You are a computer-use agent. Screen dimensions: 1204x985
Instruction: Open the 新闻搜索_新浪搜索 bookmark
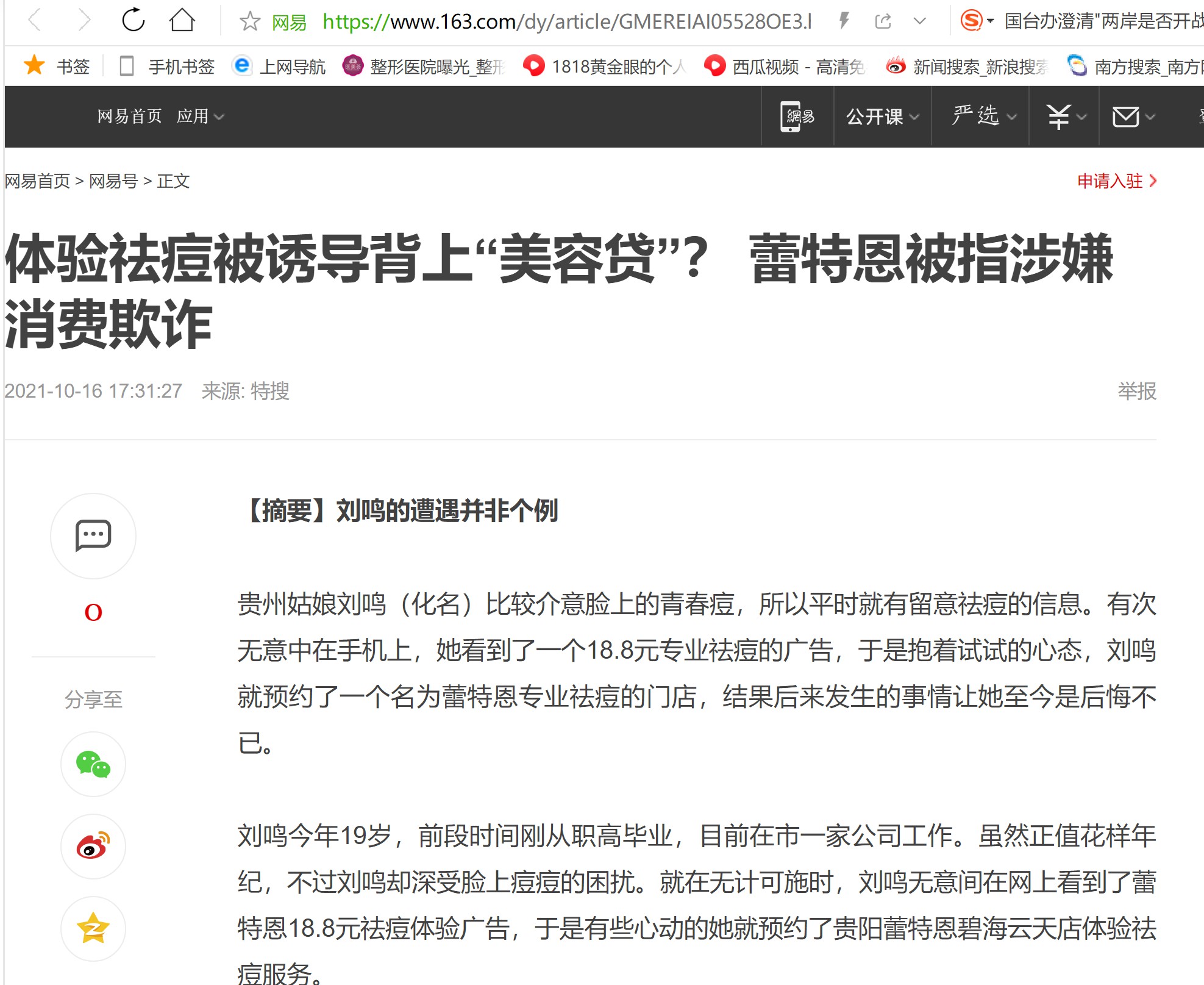point(966,66)
